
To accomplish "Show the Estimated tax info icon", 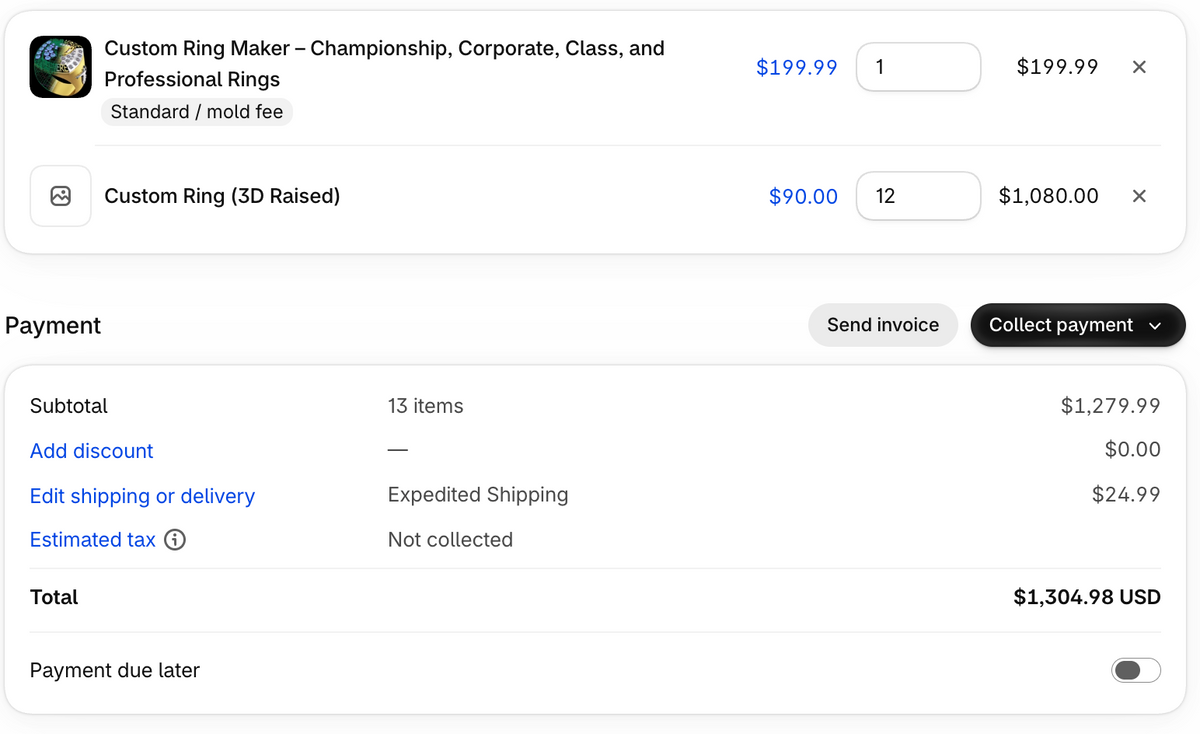I will coord(175,540).
